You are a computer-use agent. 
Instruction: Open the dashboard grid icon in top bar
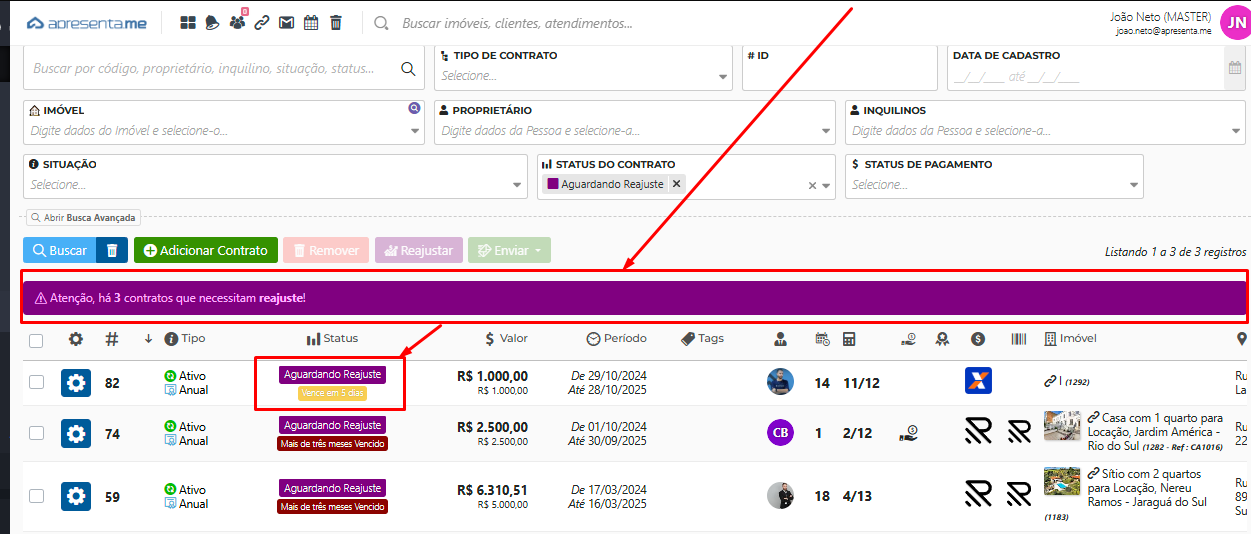(x=188, y=23)
